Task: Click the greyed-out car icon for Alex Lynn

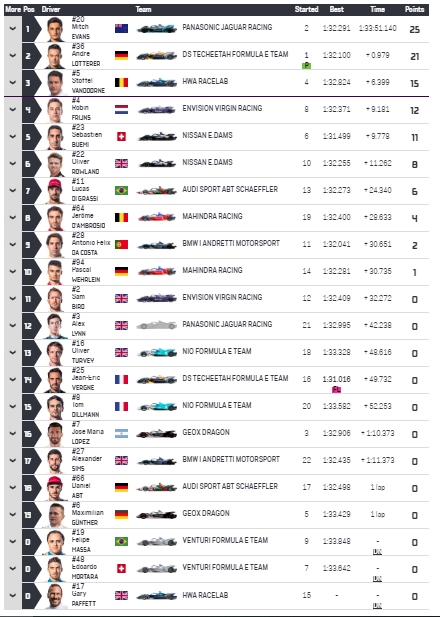Action: point(157,325)
